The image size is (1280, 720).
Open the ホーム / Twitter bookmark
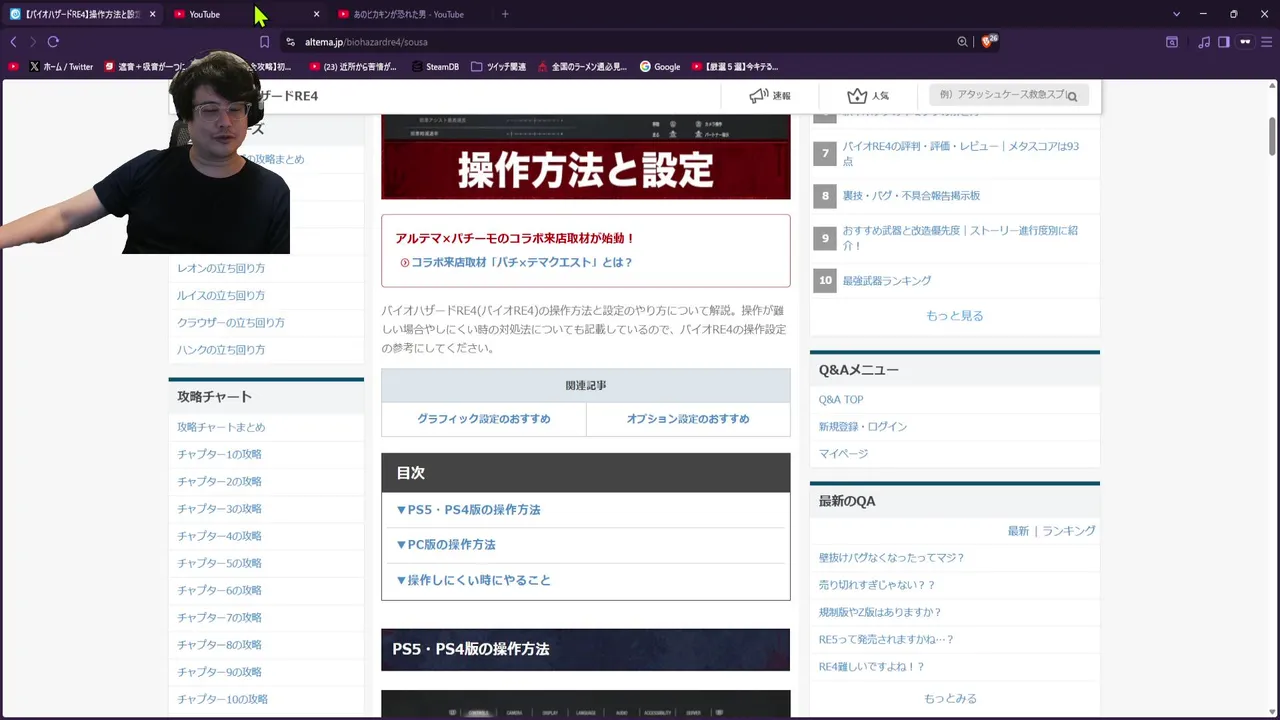[61, 67]
